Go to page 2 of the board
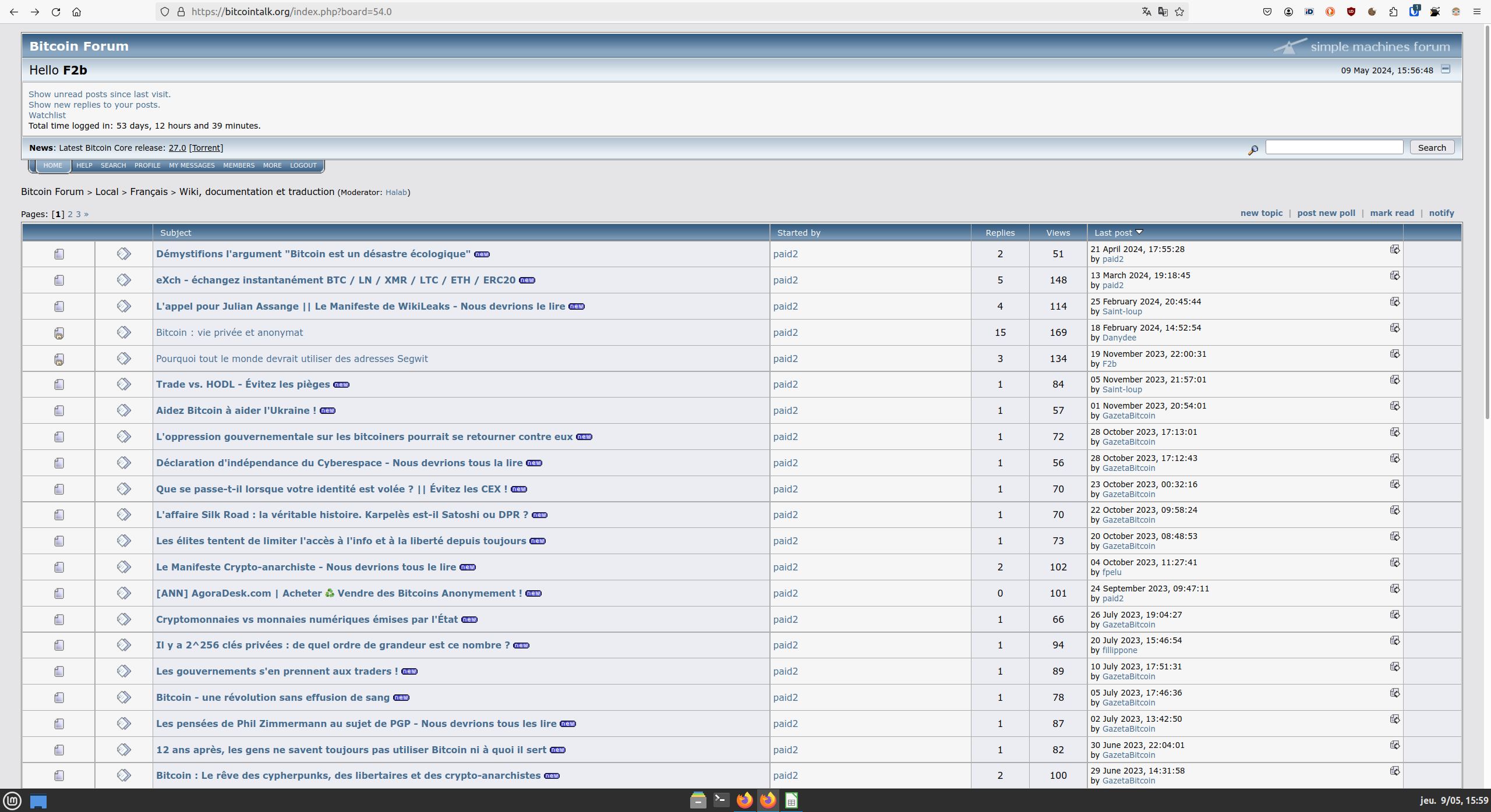 click(70, 214)
